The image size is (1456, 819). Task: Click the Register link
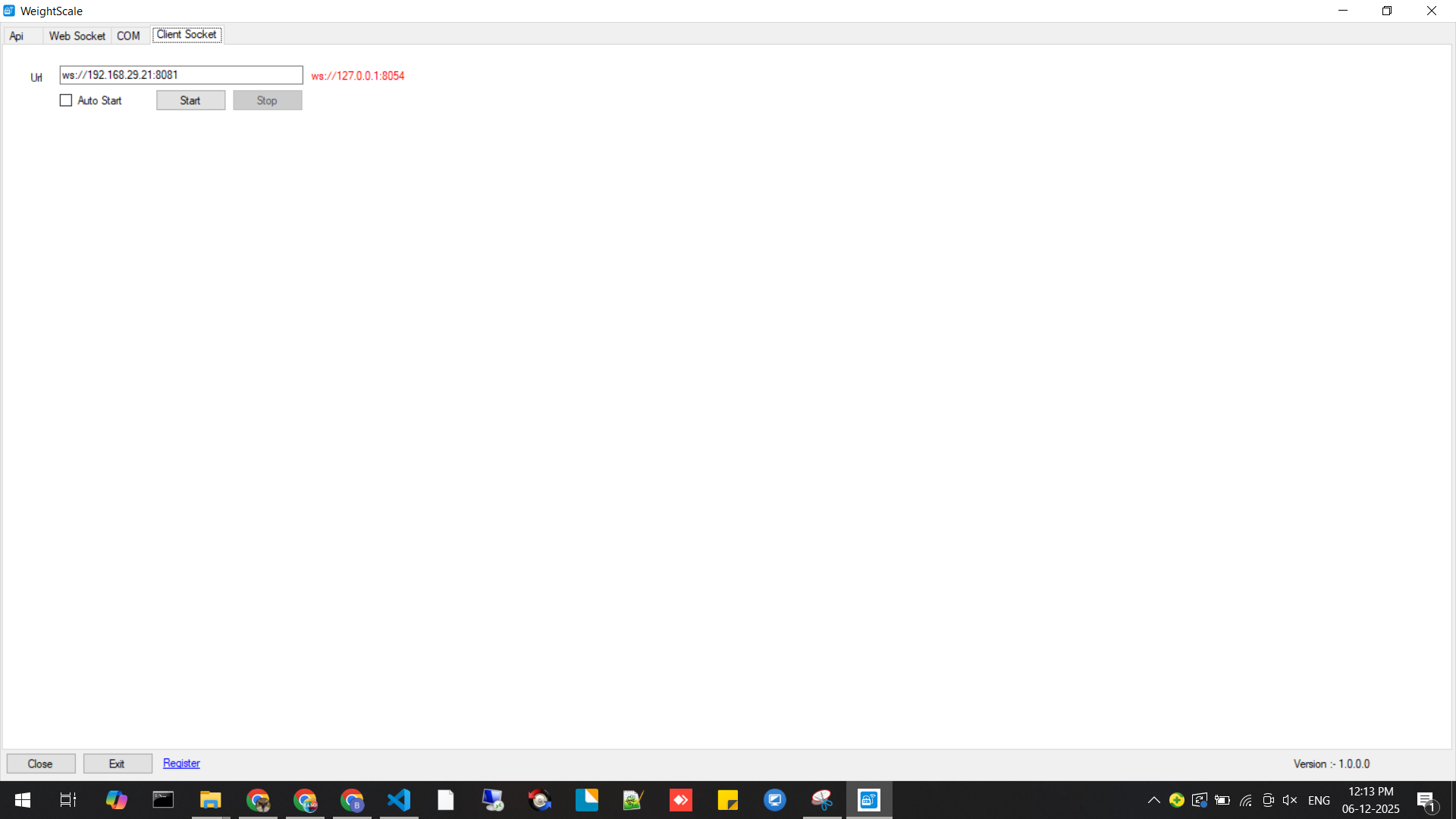tap(181, 763)
